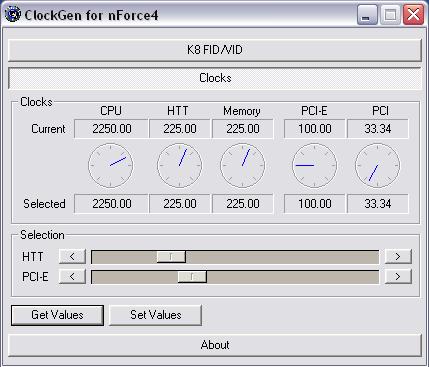Click the CPU clock dial gauge
This screenshot has height=367, width=429.
111,165
